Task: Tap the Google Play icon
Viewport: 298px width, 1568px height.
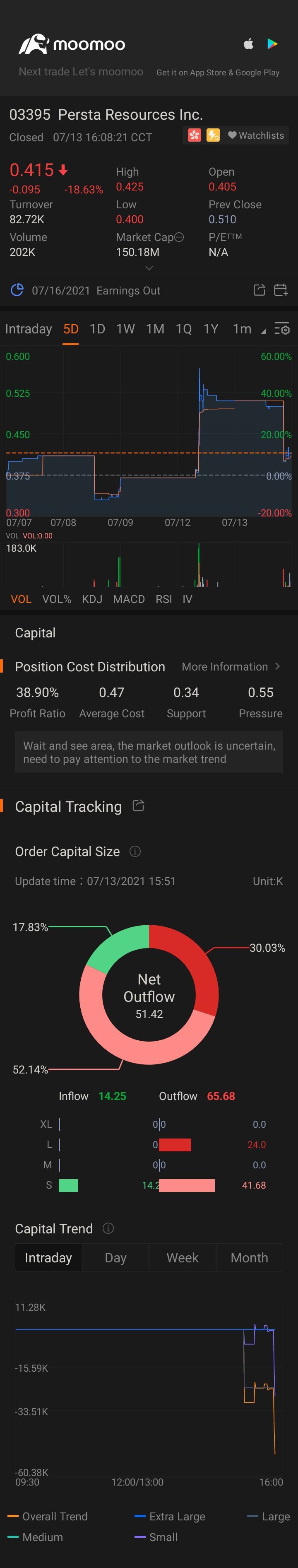Action: click(272, 44)
